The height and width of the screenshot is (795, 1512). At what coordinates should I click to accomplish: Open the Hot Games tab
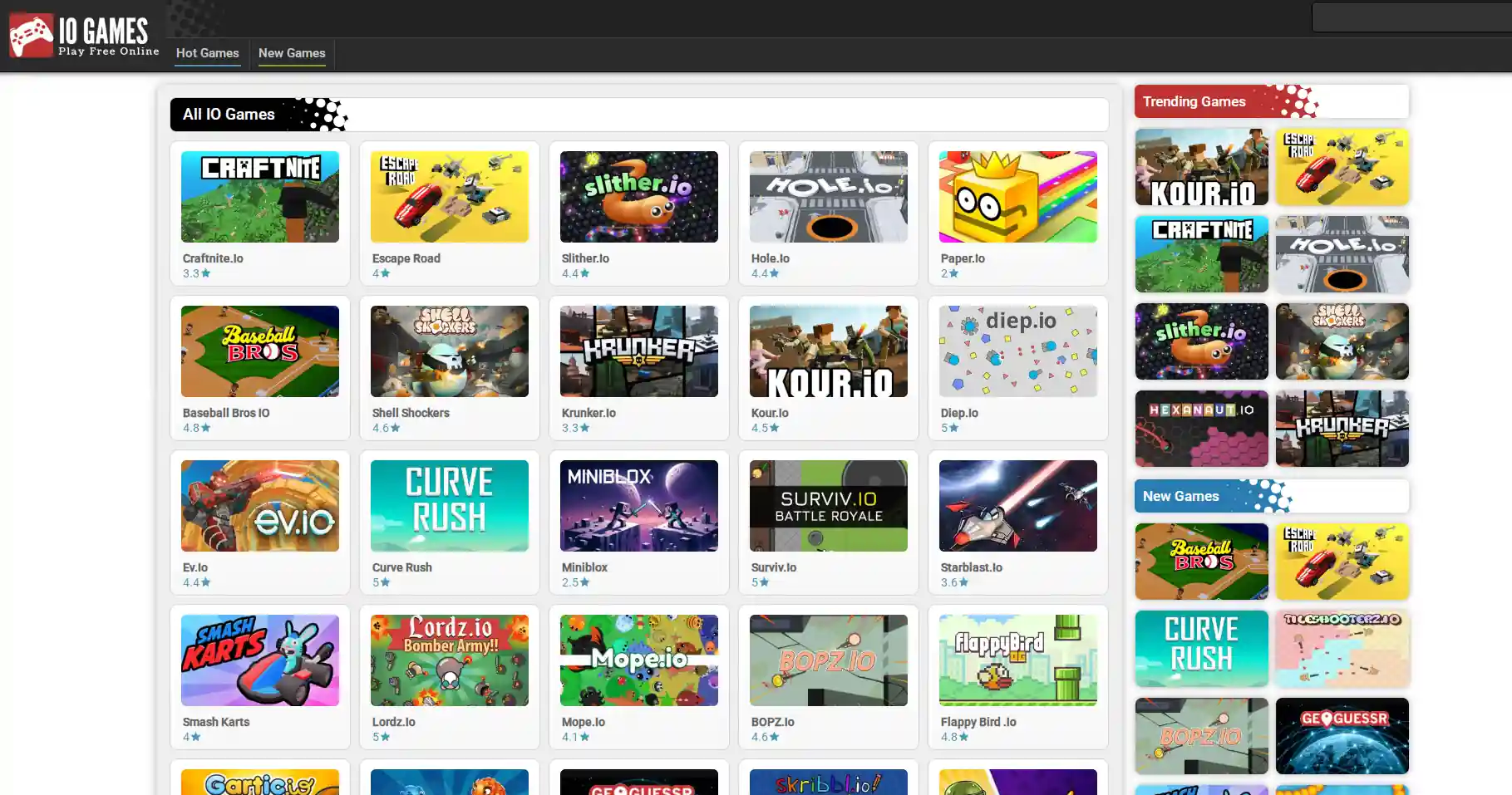(x=207, y=53)
